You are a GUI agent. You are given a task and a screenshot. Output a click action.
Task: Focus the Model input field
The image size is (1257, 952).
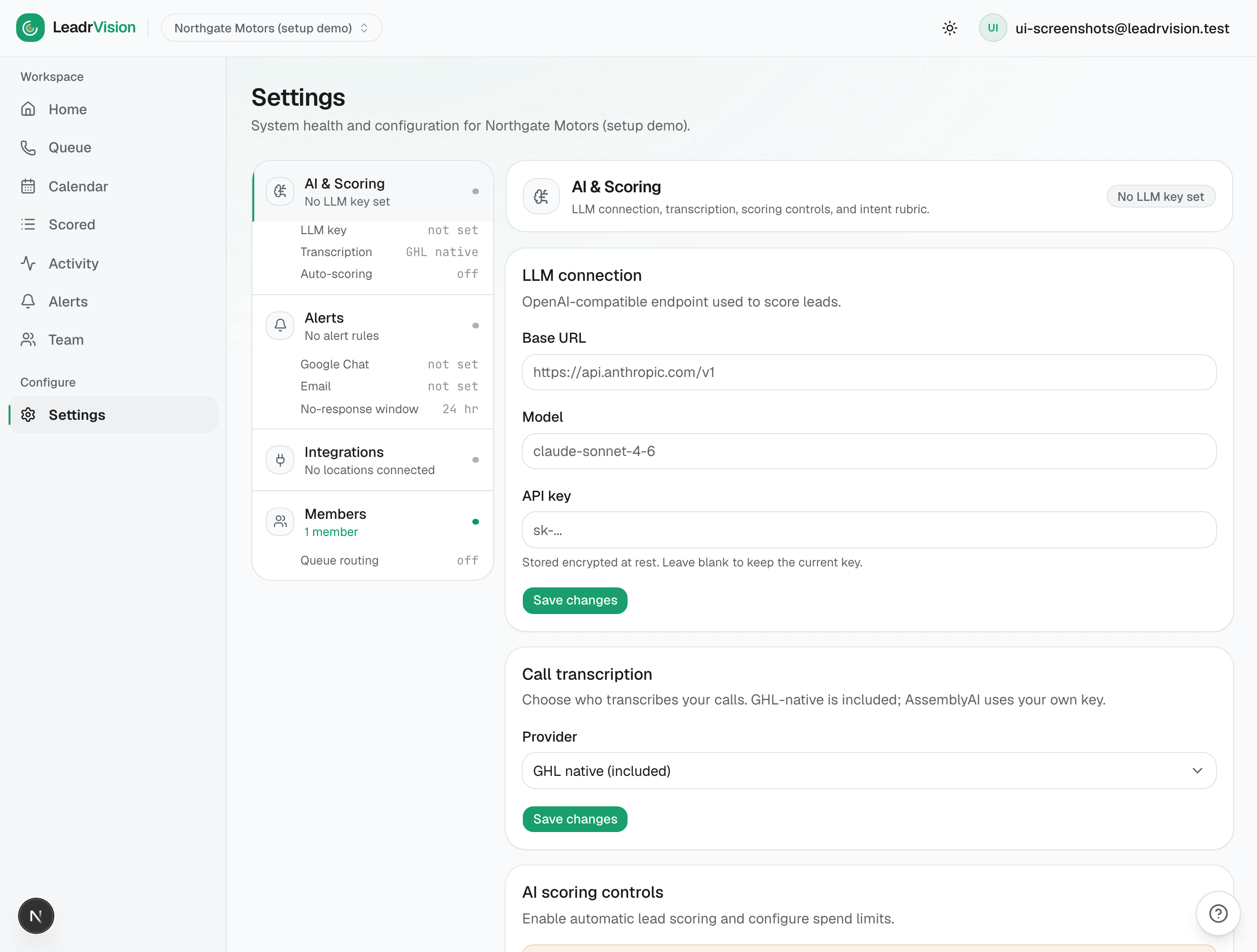click(x=869, y=451)
